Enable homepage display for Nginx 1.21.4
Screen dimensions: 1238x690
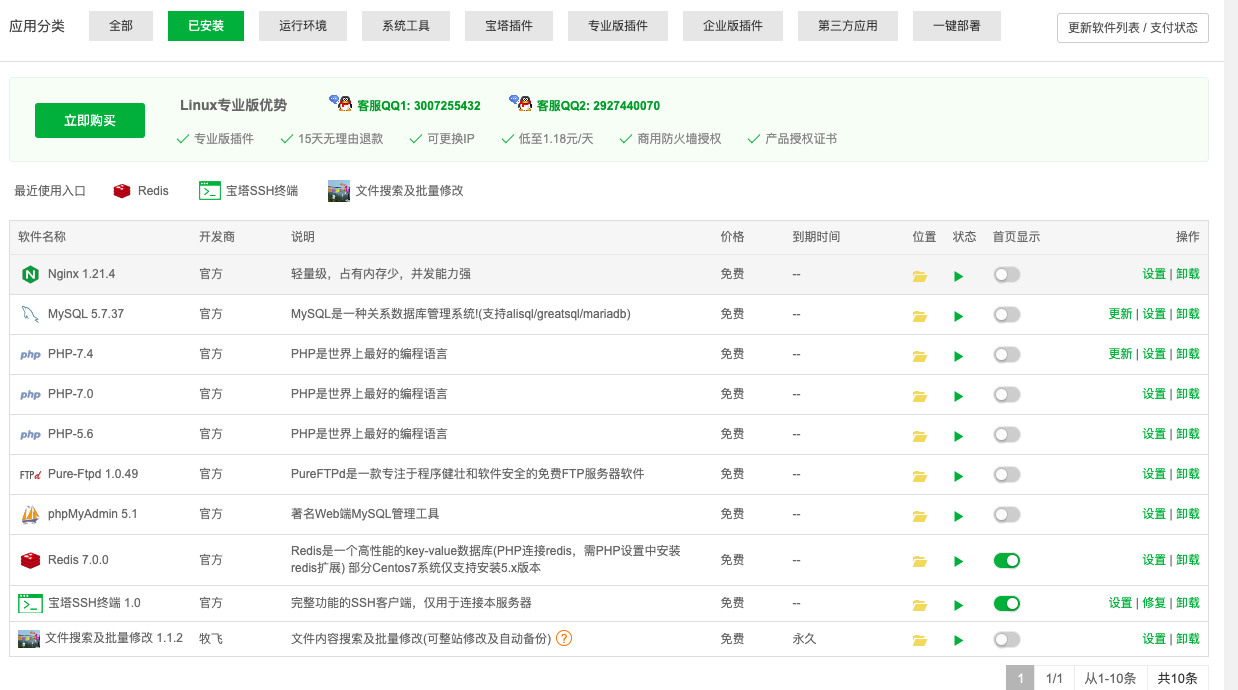point(1007,274)
